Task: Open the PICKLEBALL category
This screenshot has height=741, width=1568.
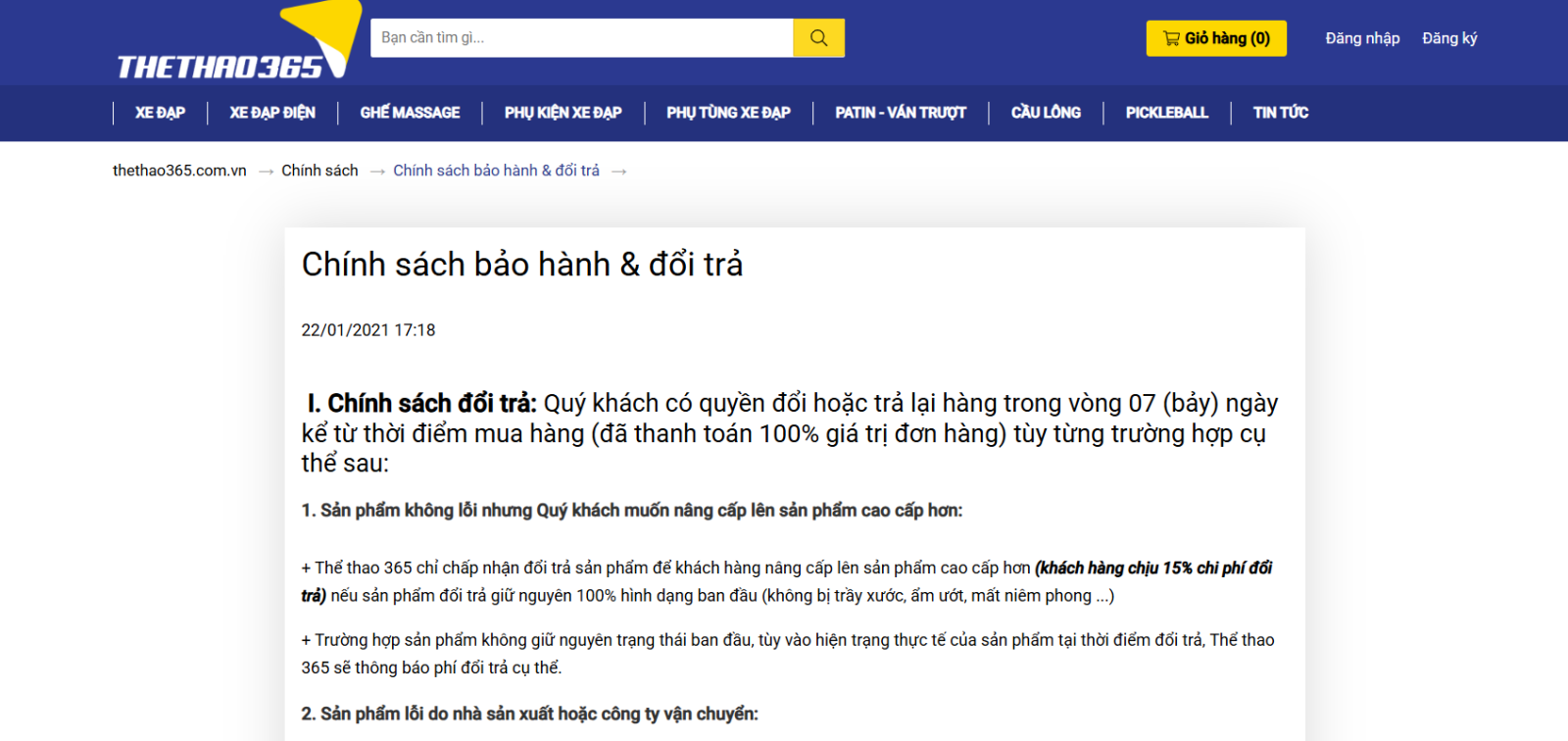Action: pyautogui.click(x=1166, y=113)
